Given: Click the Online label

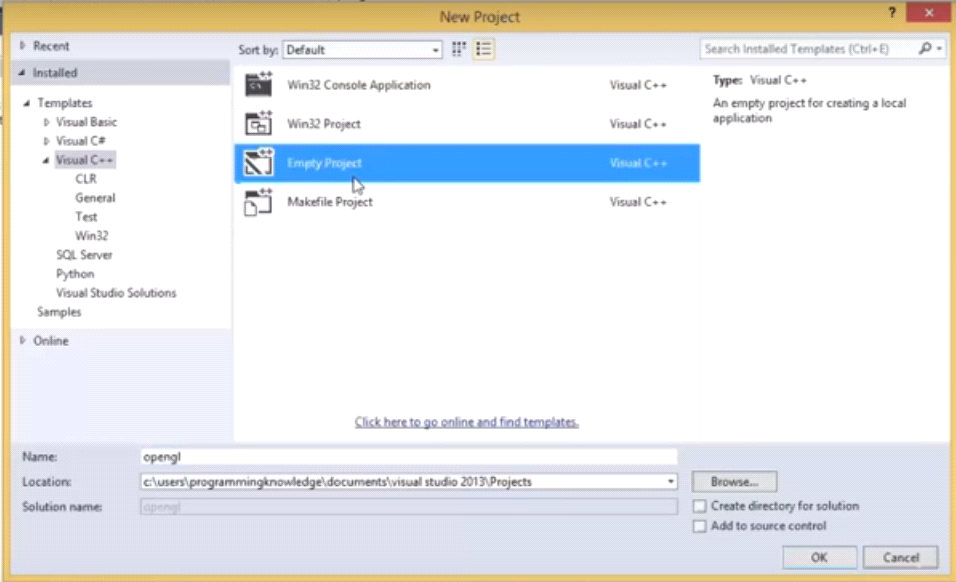Looking at the screenshot, I should point(51,341).
